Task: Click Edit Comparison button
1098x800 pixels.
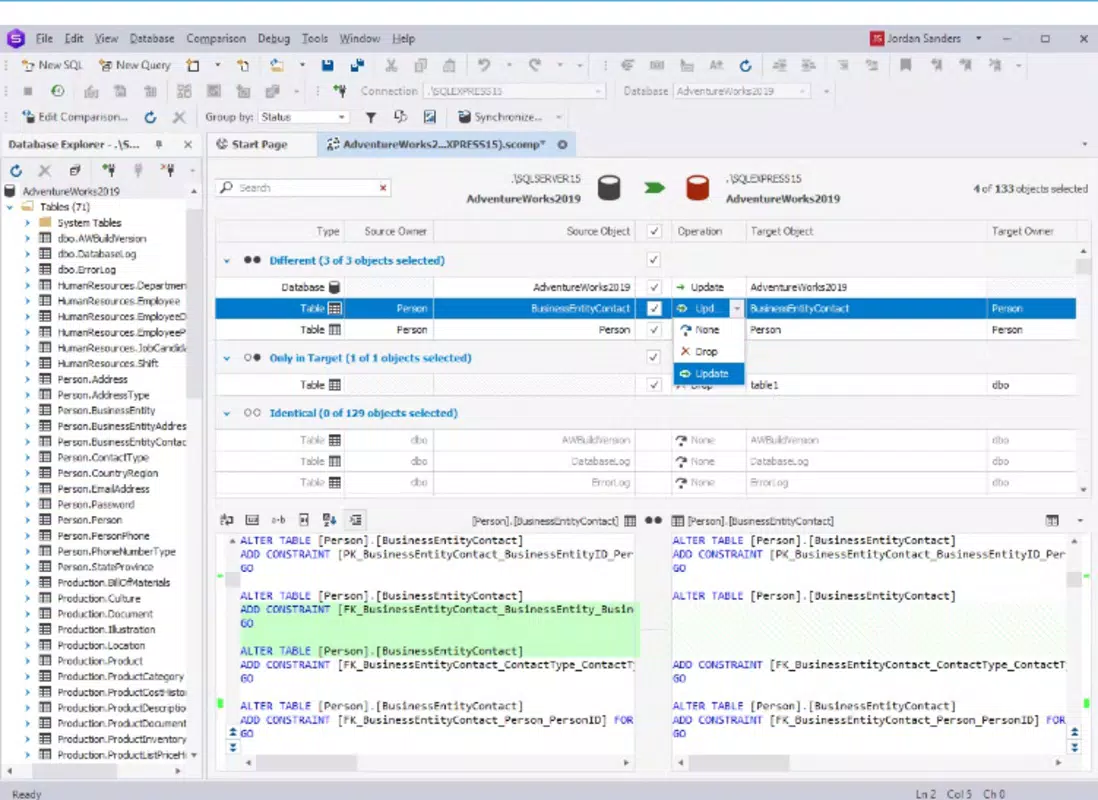Action: click(75, 117)
